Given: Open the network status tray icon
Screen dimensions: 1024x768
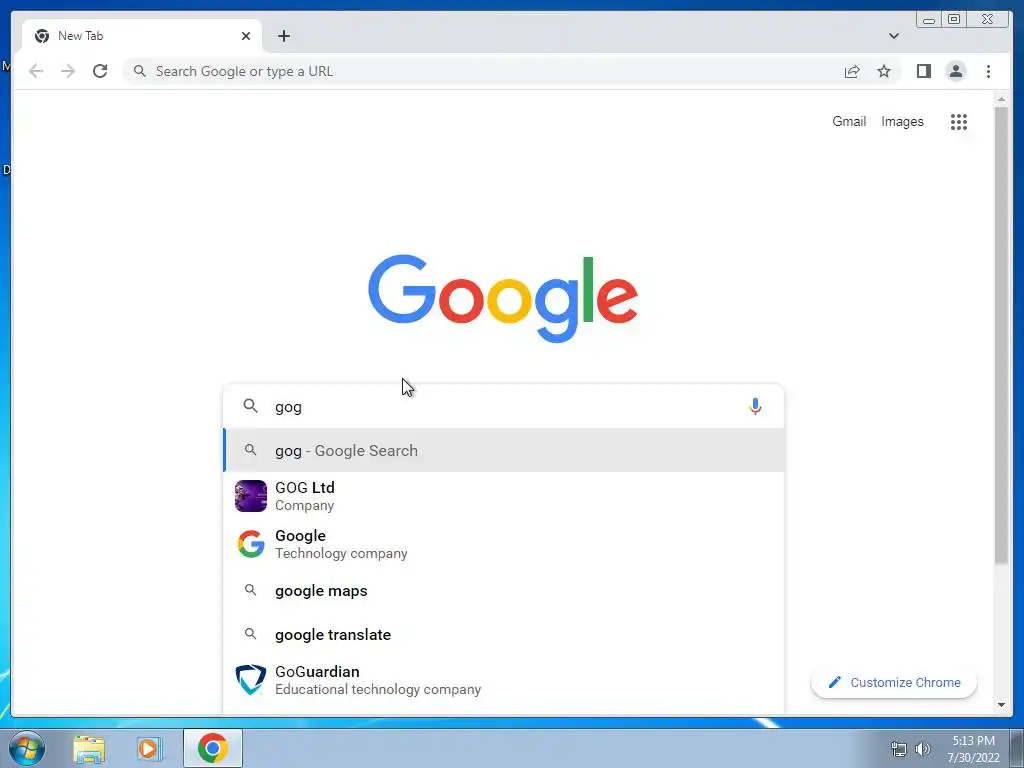Looking at the screenshot, I should click(899, 749).
